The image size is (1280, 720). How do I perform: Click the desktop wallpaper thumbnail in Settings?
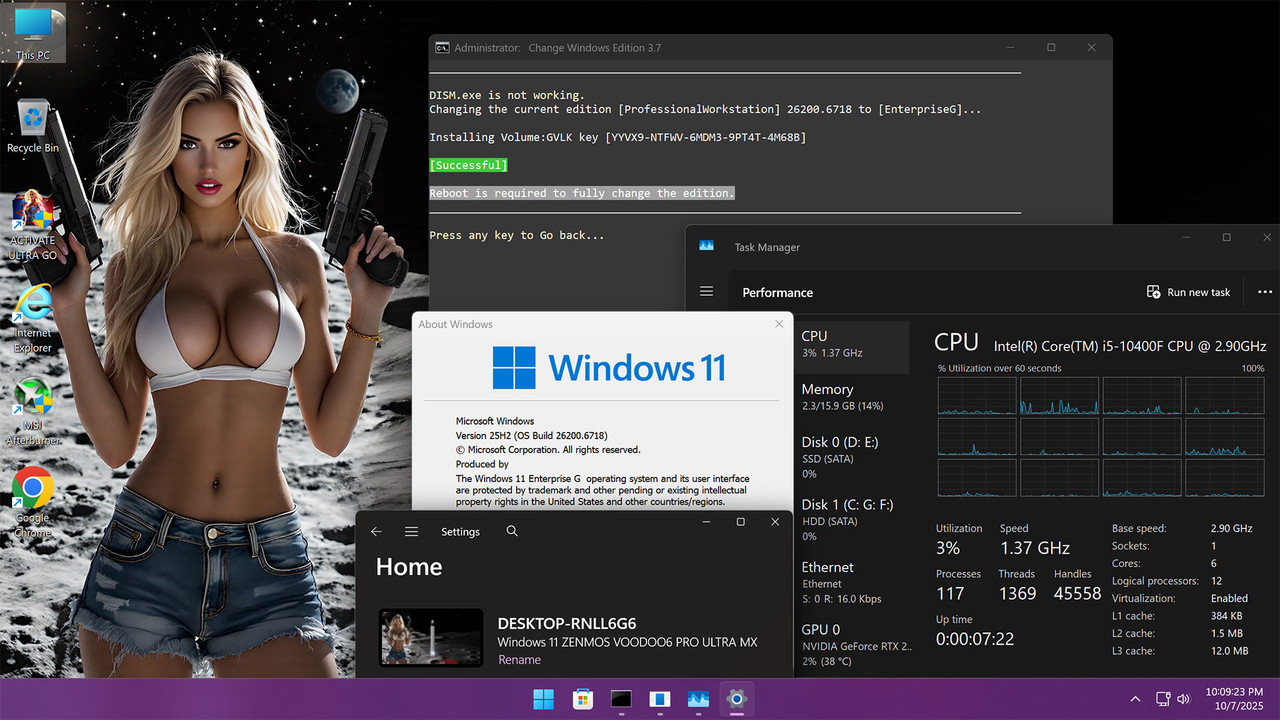431,638
